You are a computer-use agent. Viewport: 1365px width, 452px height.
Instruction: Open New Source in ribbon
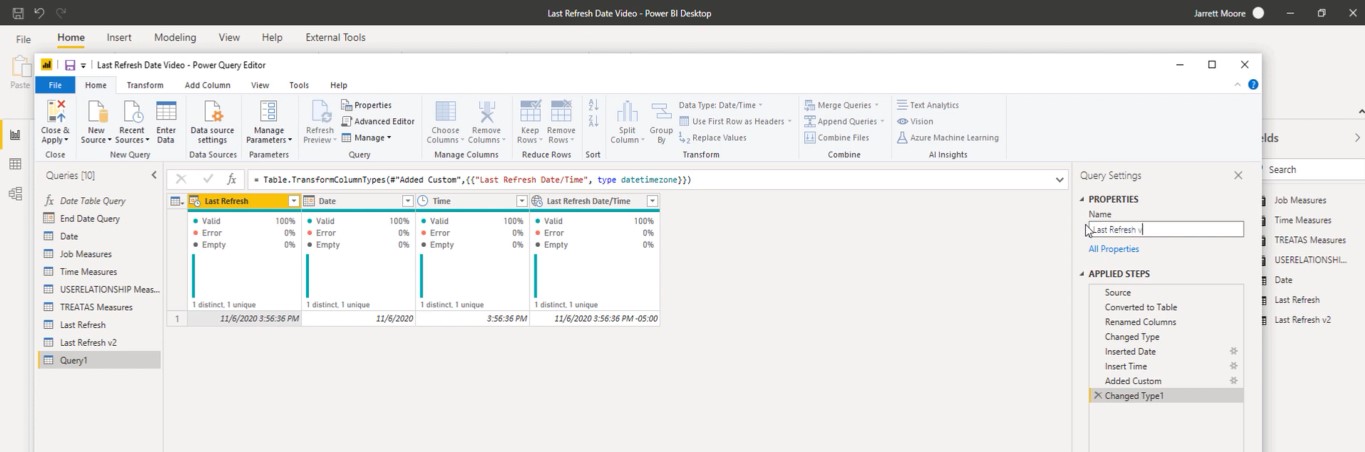point(96,123)
